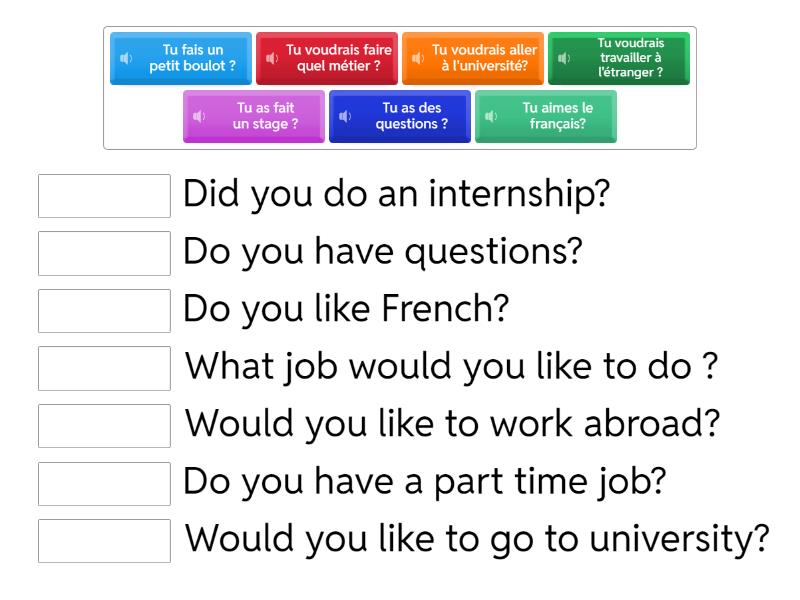Play audio for 'Tu aimes le français?'
The height and width of the screenshot is (600, 800).
[491, 116]
